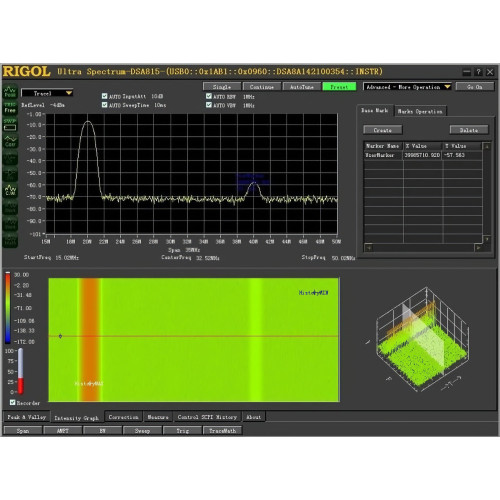Toggle the AUTO SweepTime checkbox
This screenshot has width=500, height=500.
tap(104, 105)
